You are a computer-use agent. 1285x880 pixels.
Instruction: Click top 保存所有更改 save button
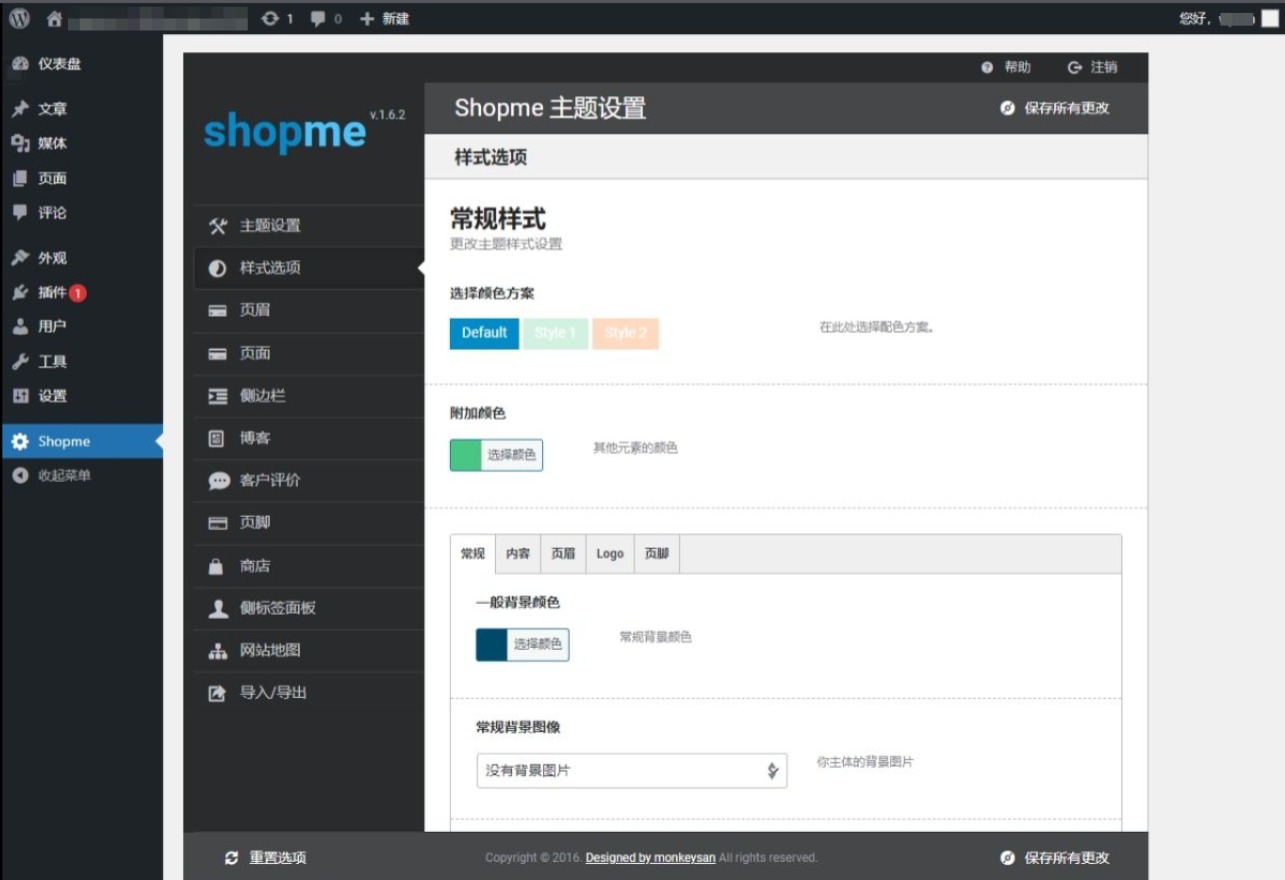1055,108
